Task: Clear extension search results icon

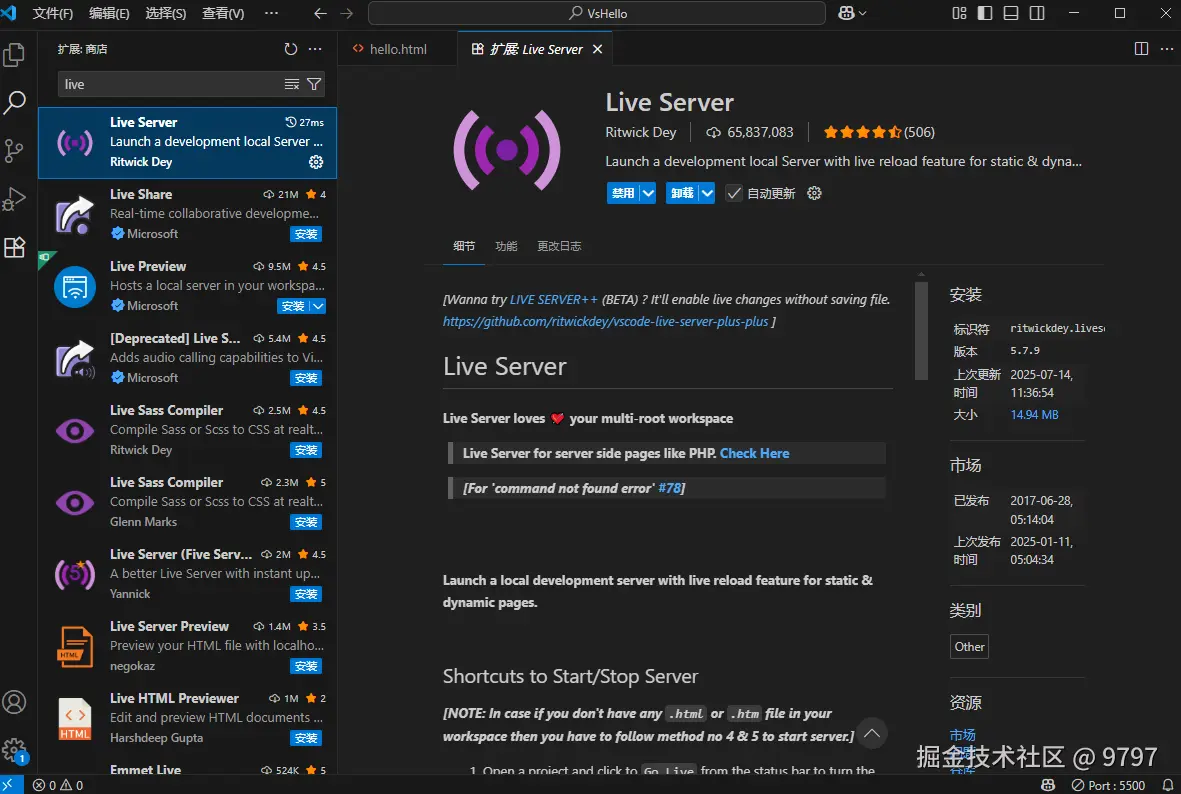Action: [291, 84]
